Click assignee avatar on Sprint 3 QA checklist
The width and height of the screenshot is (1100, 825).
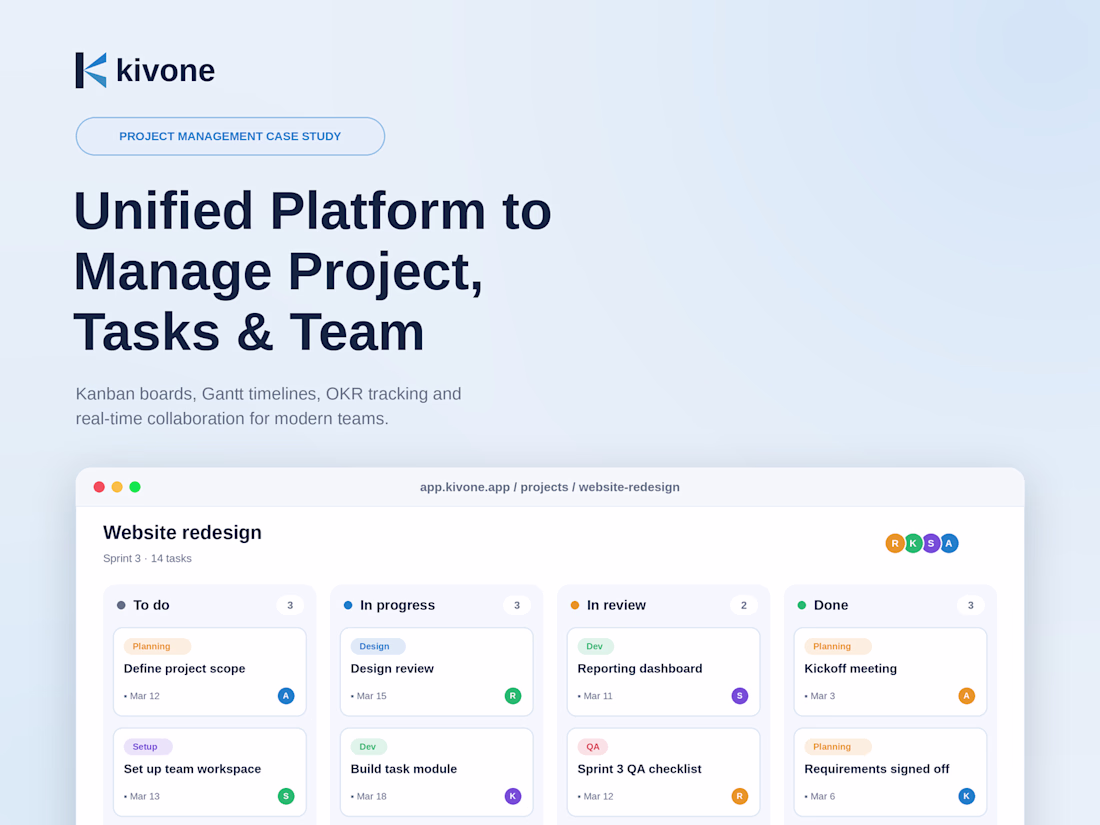click(x=739, y=796)
